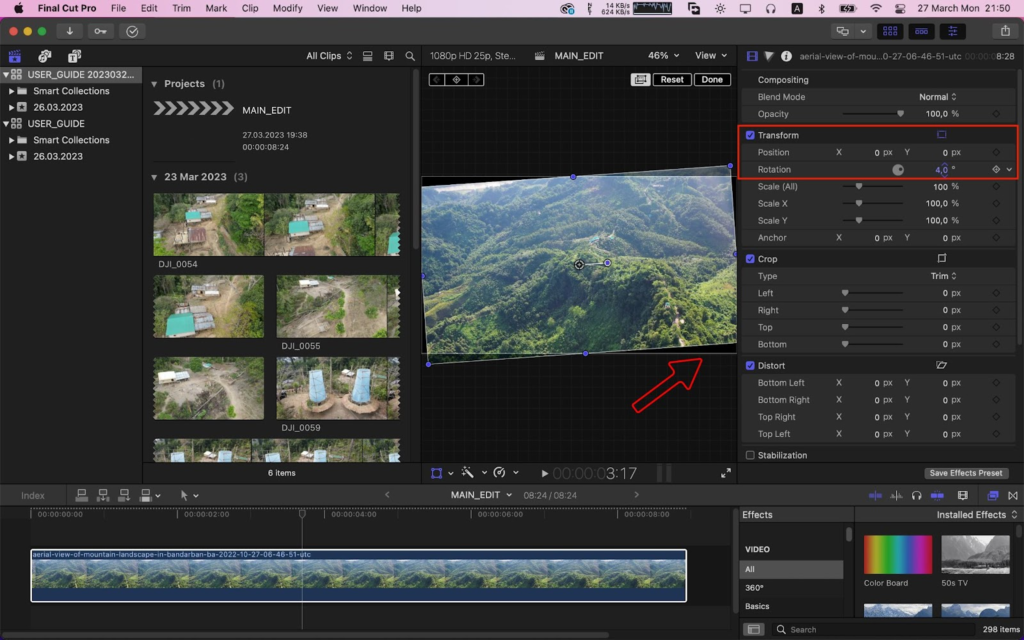
Task: Enter full-screen viewer playback
Action: [726, 473]
